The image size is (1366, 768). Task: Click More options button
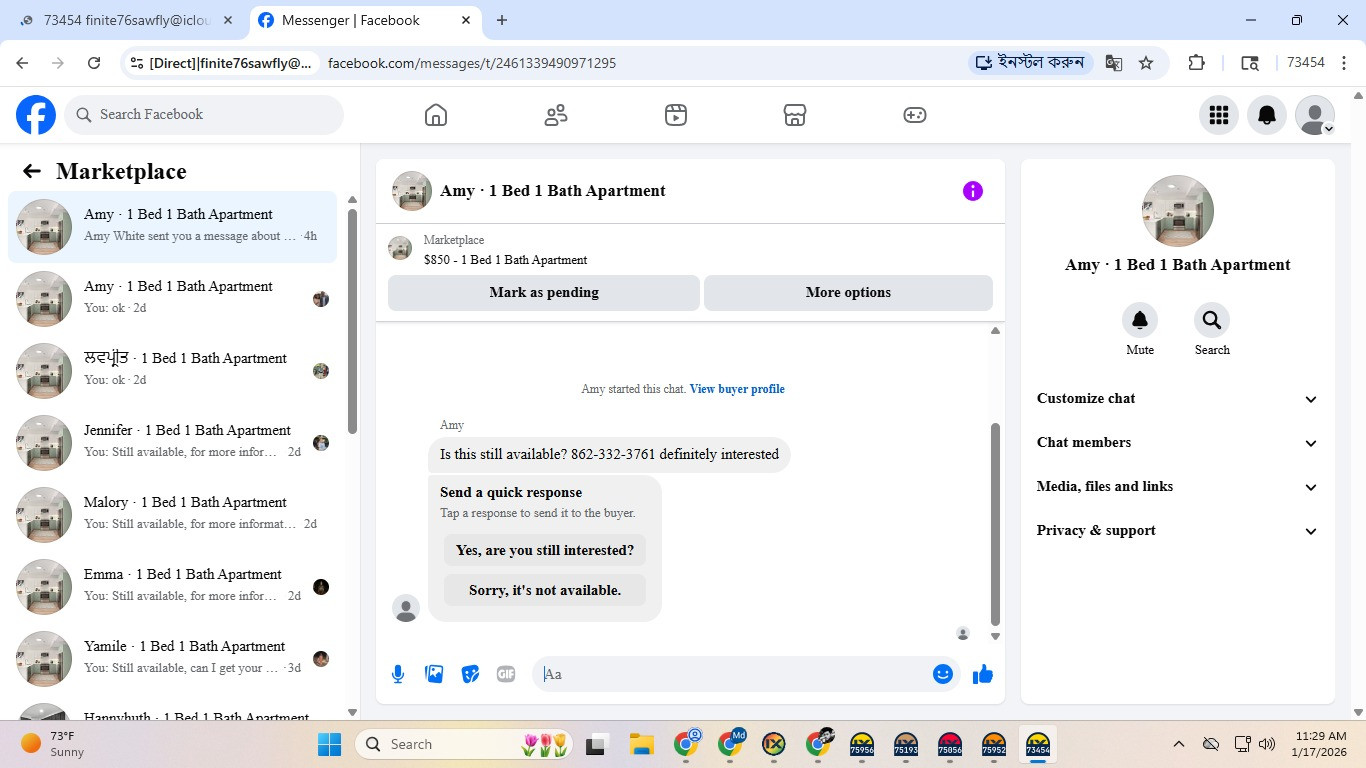[848, 293]
